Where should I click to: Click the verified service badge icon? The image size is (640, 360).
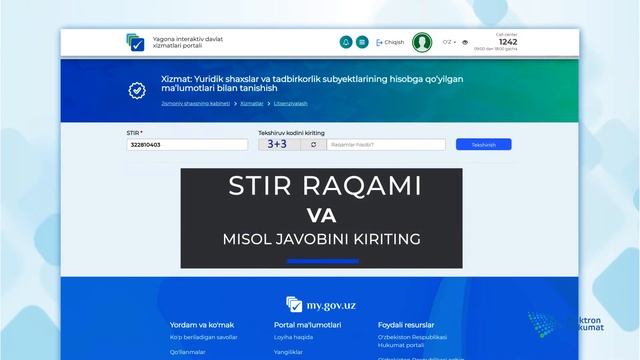[137, 90]
